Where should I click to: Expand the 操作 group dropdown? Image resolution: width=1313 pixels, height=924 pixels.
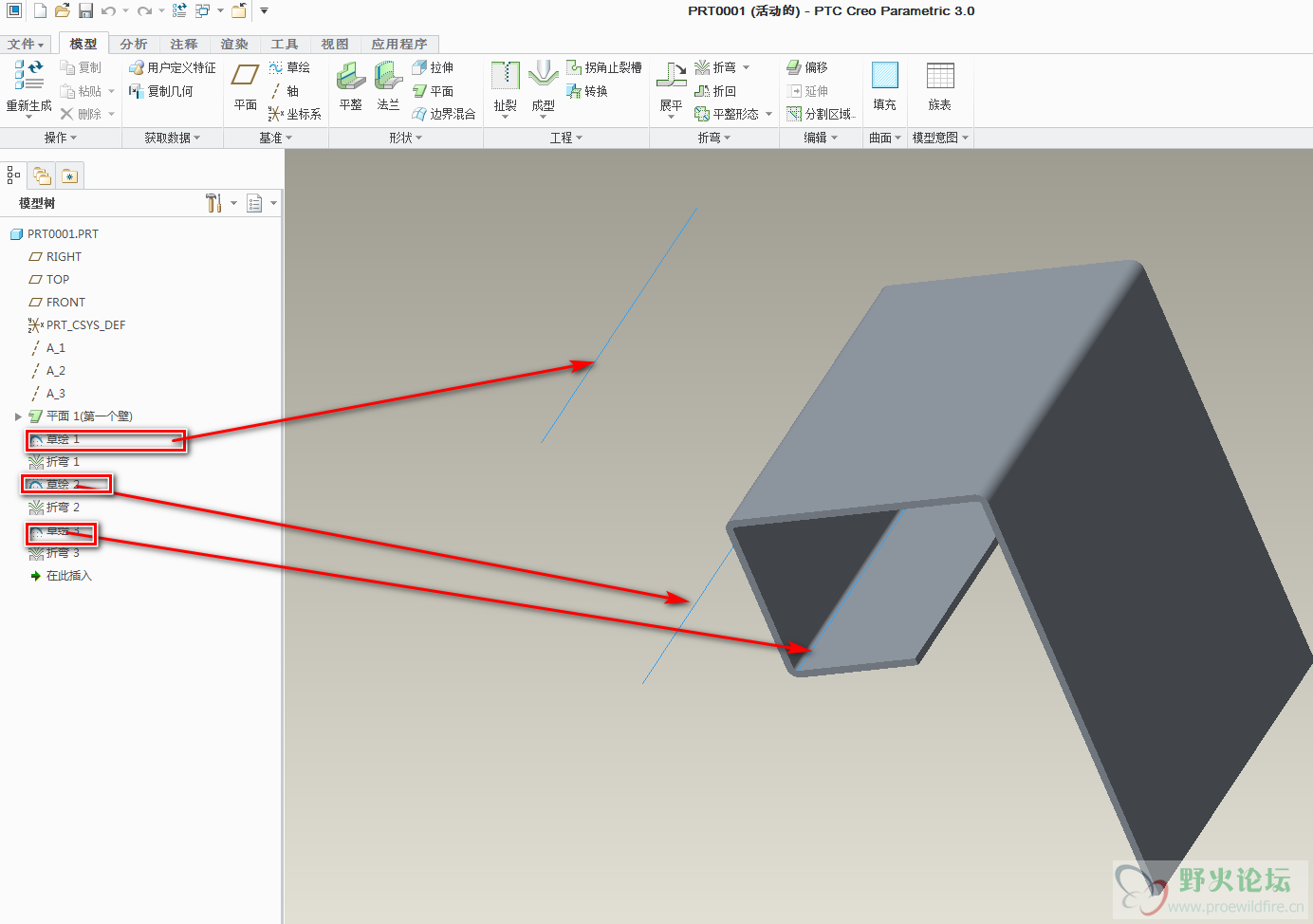(61, 138)
